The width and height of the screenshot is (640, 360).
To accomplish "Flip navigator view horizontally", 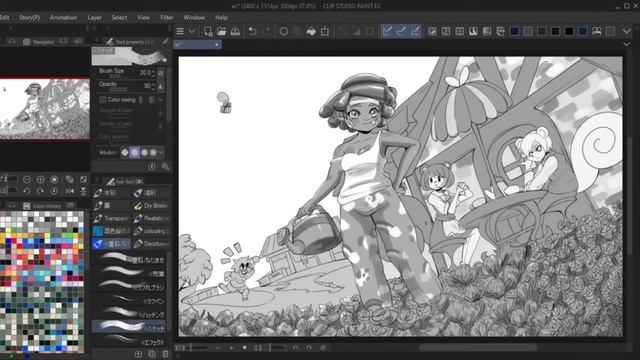I will click(x=70, y=191).
